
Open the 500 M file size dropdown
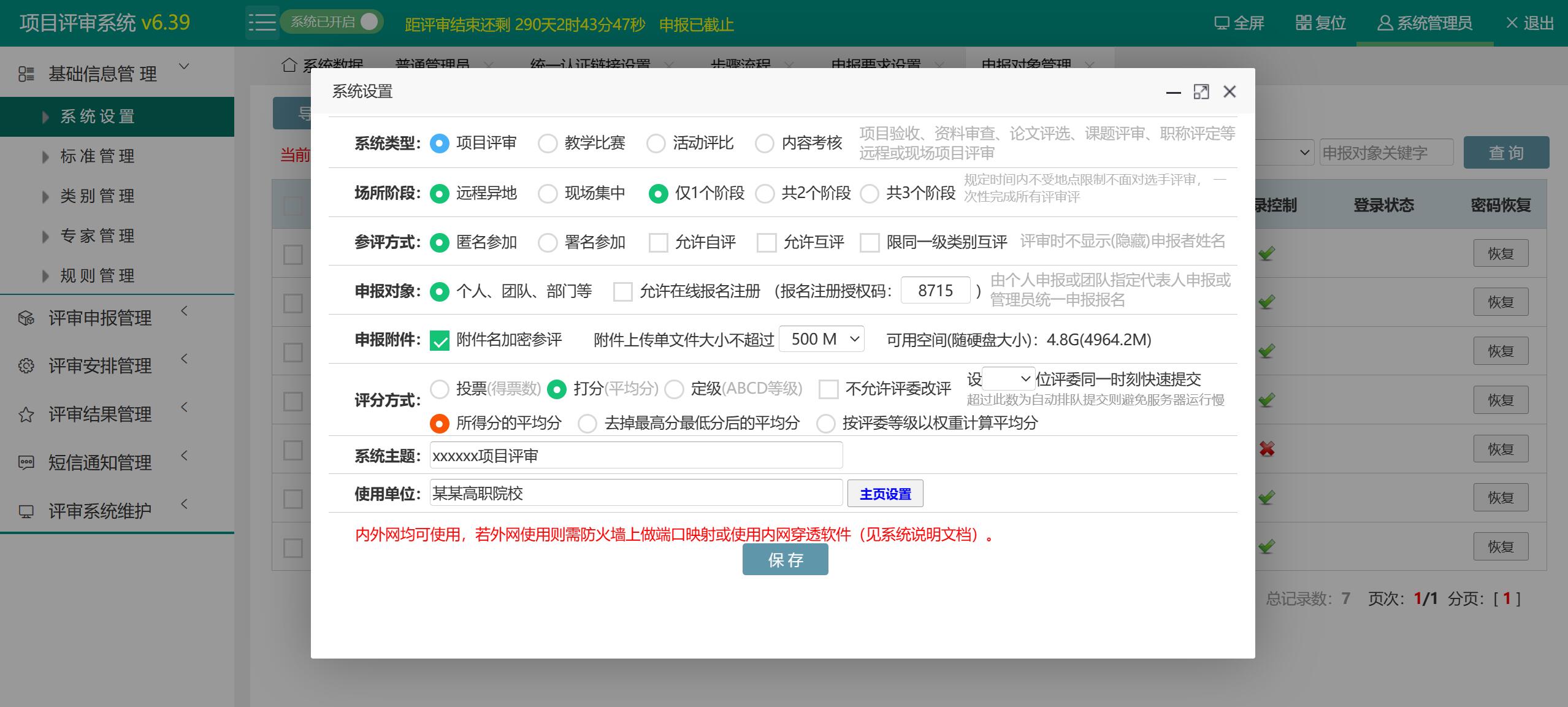(x=821, y=339)
